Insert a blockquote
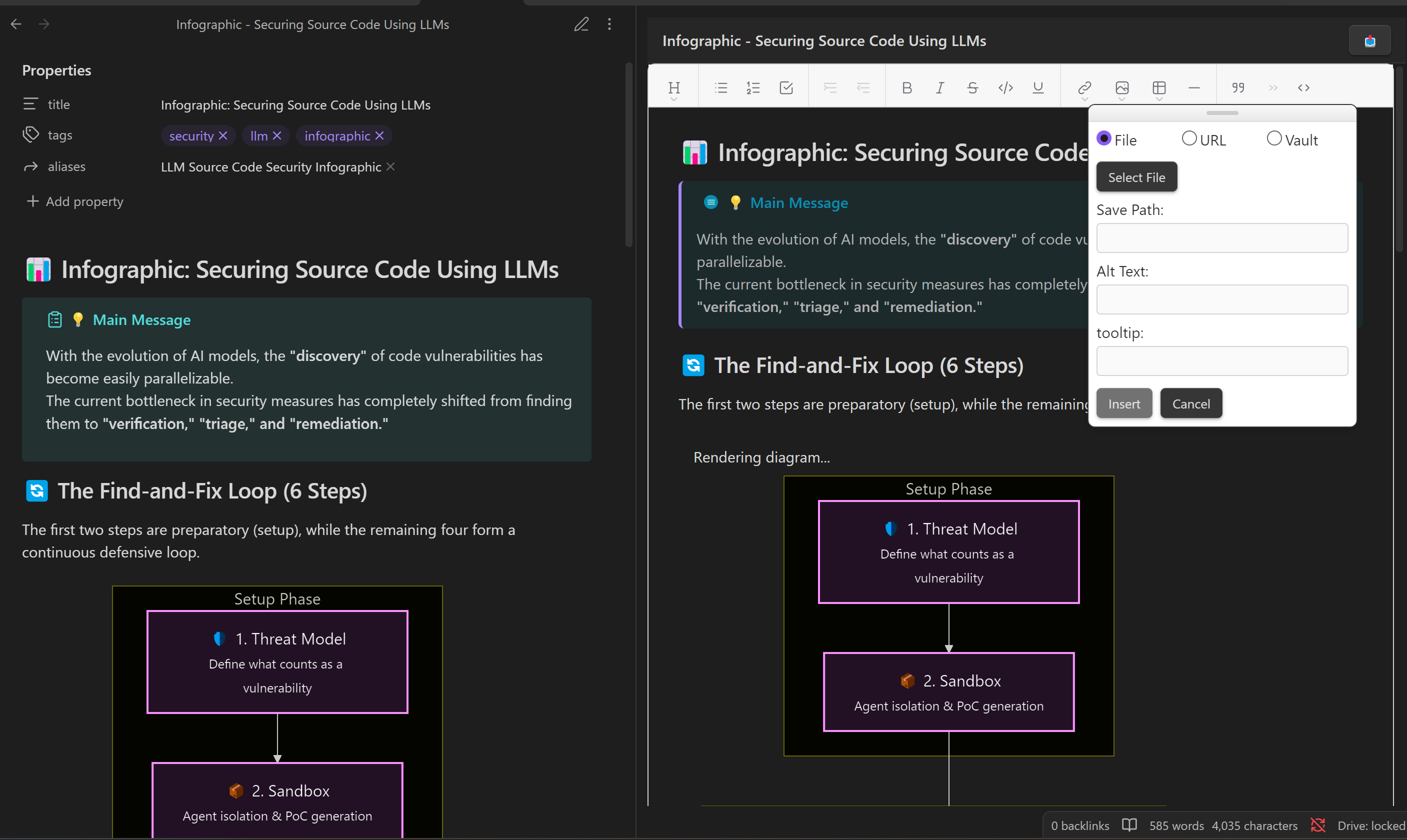 (1238, 87)
